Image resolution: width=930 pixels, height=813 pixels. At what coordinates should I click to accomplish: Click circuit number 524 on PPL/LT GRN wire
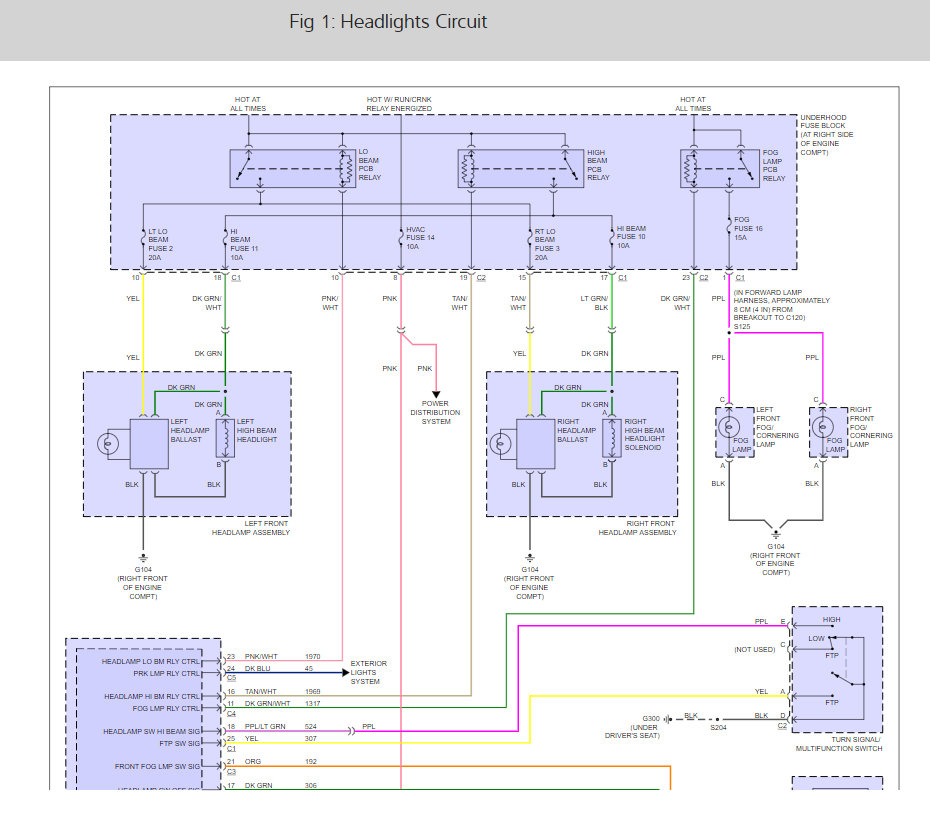tap(311, 726)
